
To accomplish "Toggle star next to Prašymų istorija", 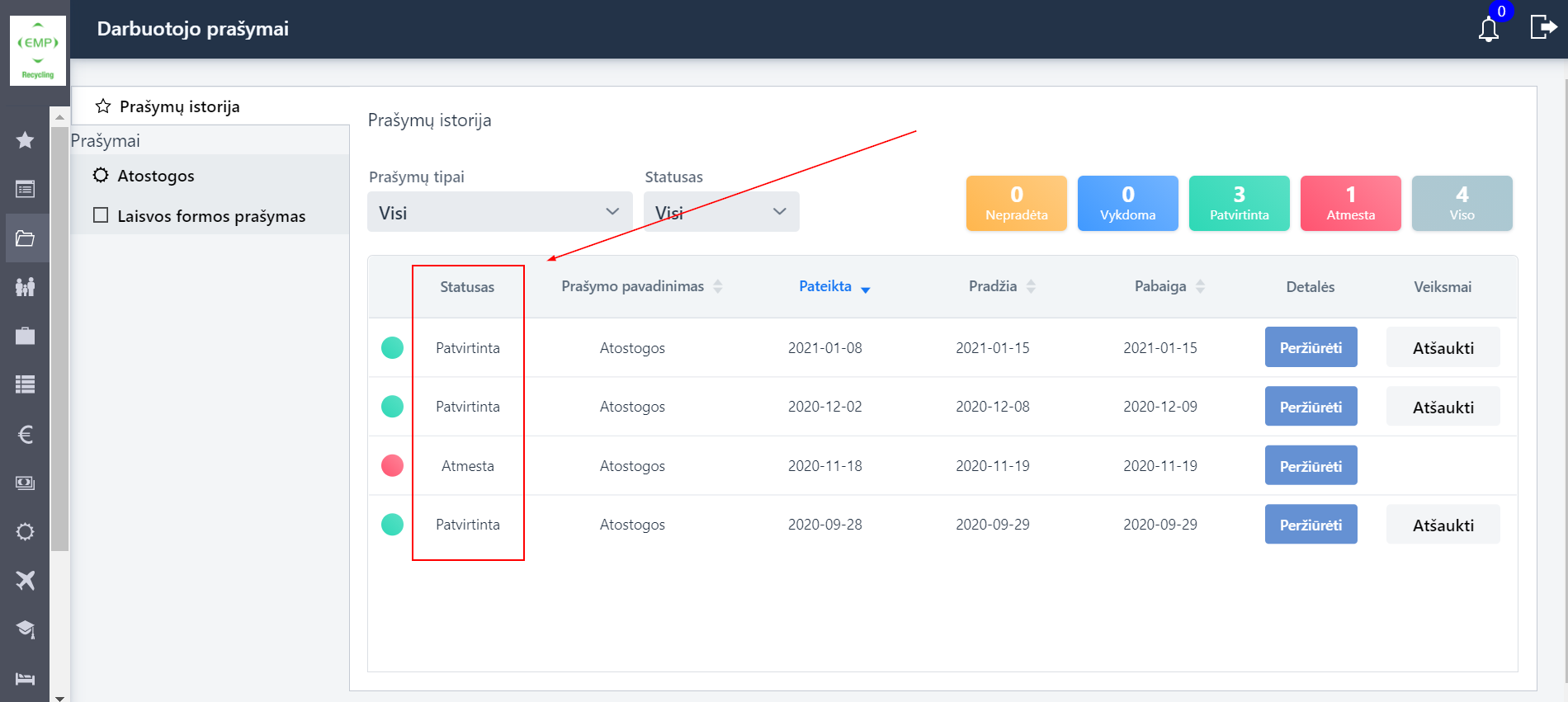I will [103, 106].
